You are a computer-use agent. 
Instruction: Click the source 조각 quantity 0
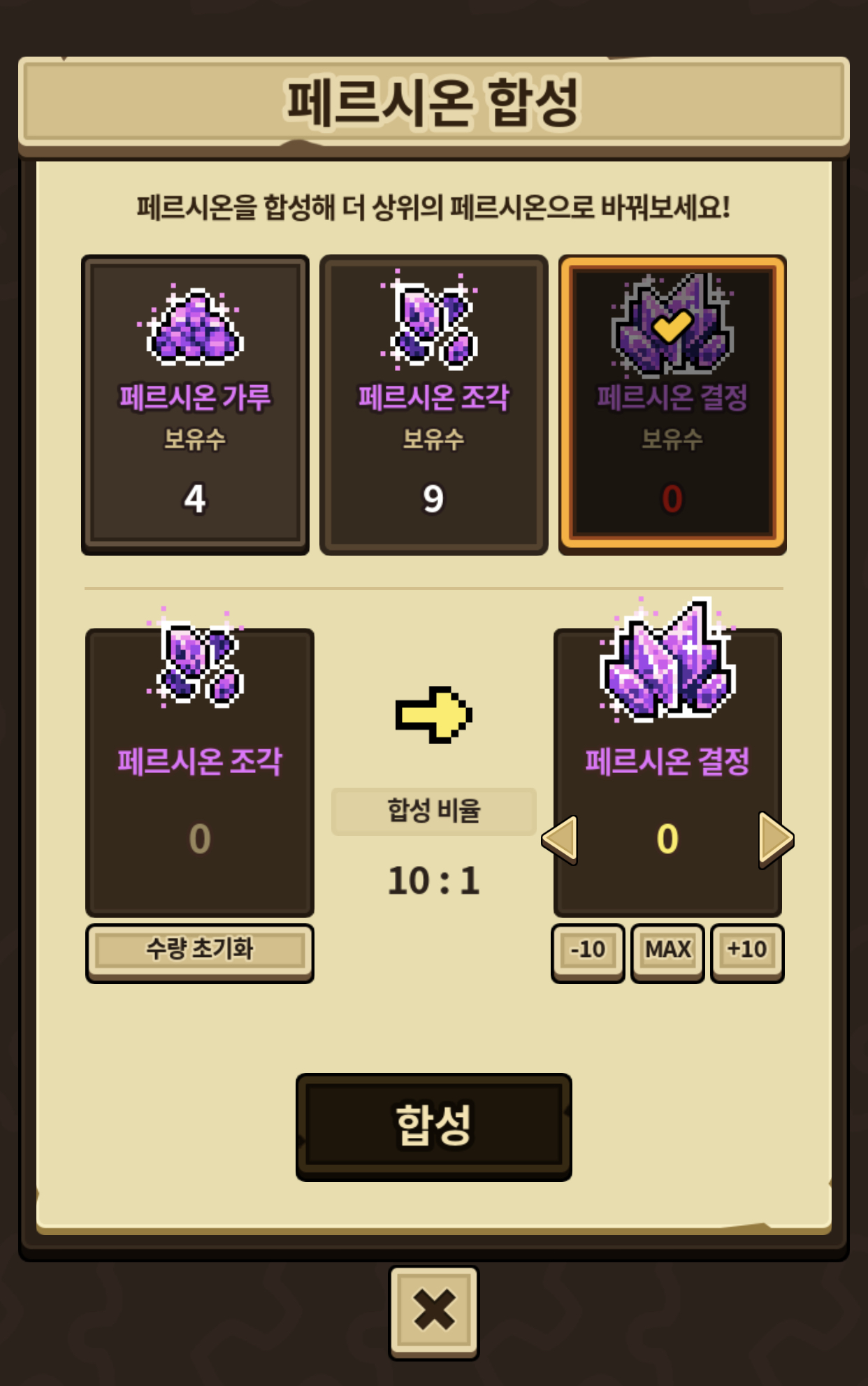pos(200,839)
